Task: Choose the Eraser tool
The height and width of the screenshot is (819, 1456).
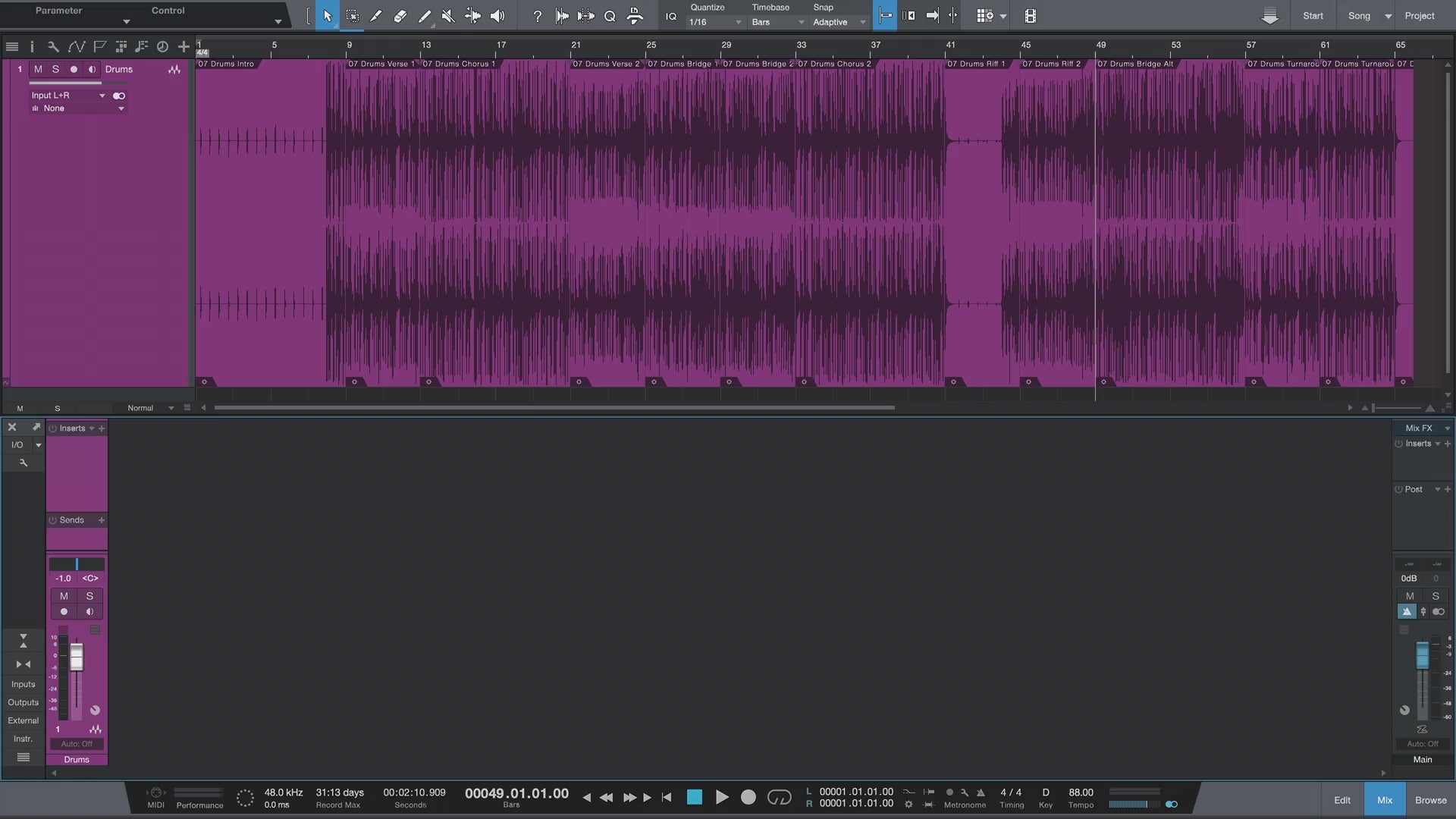Action: pyautogui.click(x=400, y=16)
